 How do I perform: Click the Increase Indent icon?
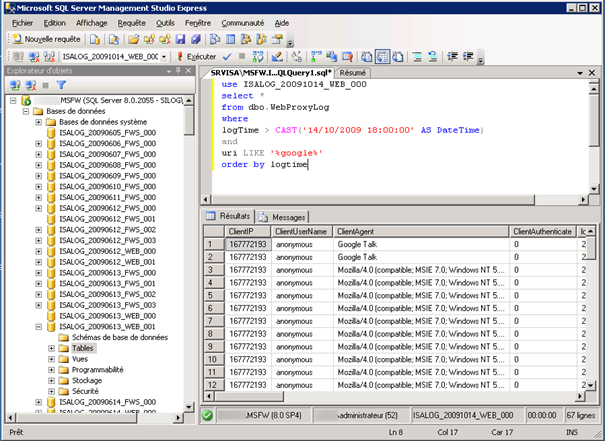[468, 57]
